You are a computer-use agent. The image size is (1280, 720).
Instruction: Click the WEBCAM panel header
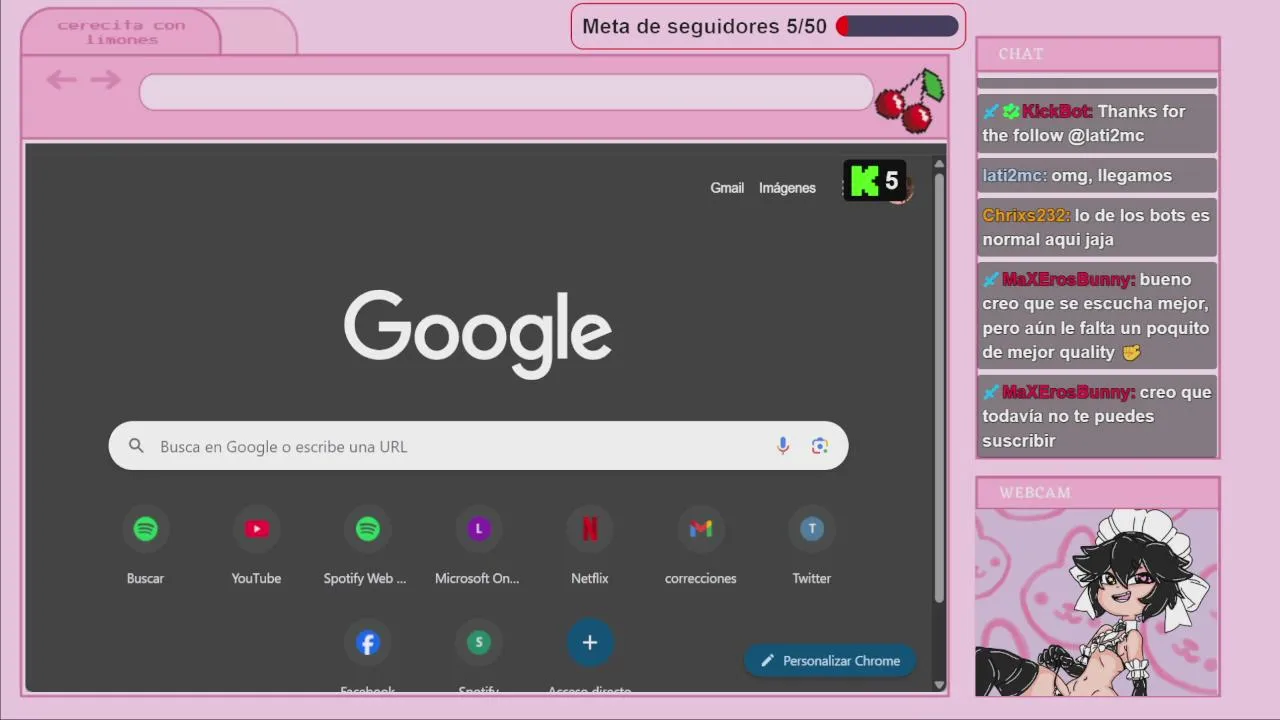click(x=1097, y=493)
